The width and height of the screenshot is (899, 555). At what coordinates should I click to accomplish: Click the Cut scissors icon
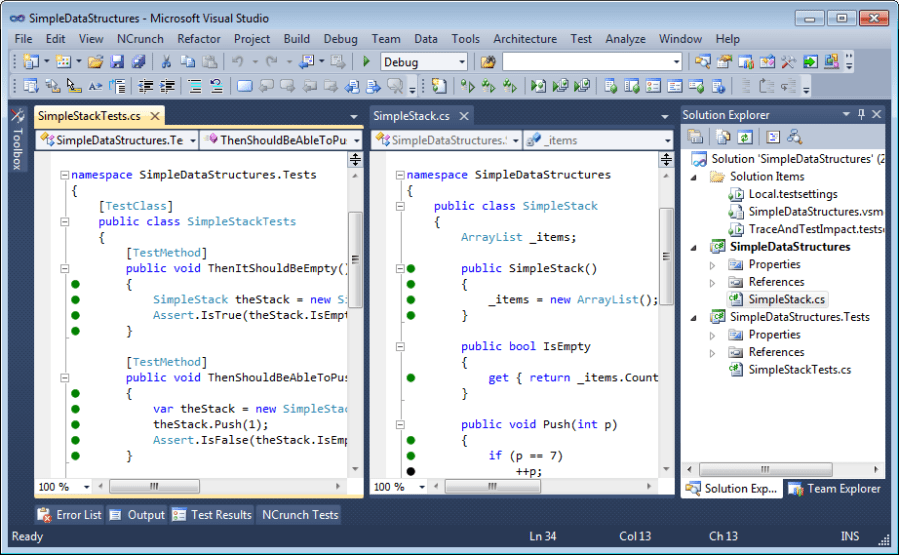pyautogui.click(x=166, y=61)
